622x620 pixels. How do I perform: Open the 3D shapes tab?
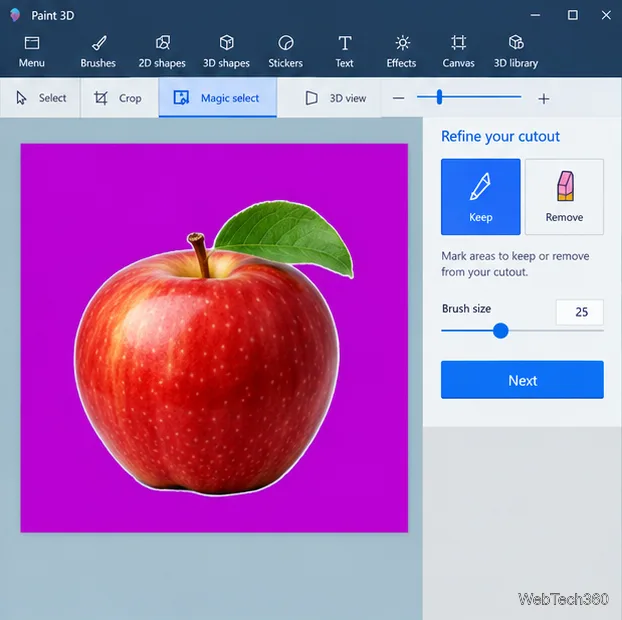coord(226,52)
